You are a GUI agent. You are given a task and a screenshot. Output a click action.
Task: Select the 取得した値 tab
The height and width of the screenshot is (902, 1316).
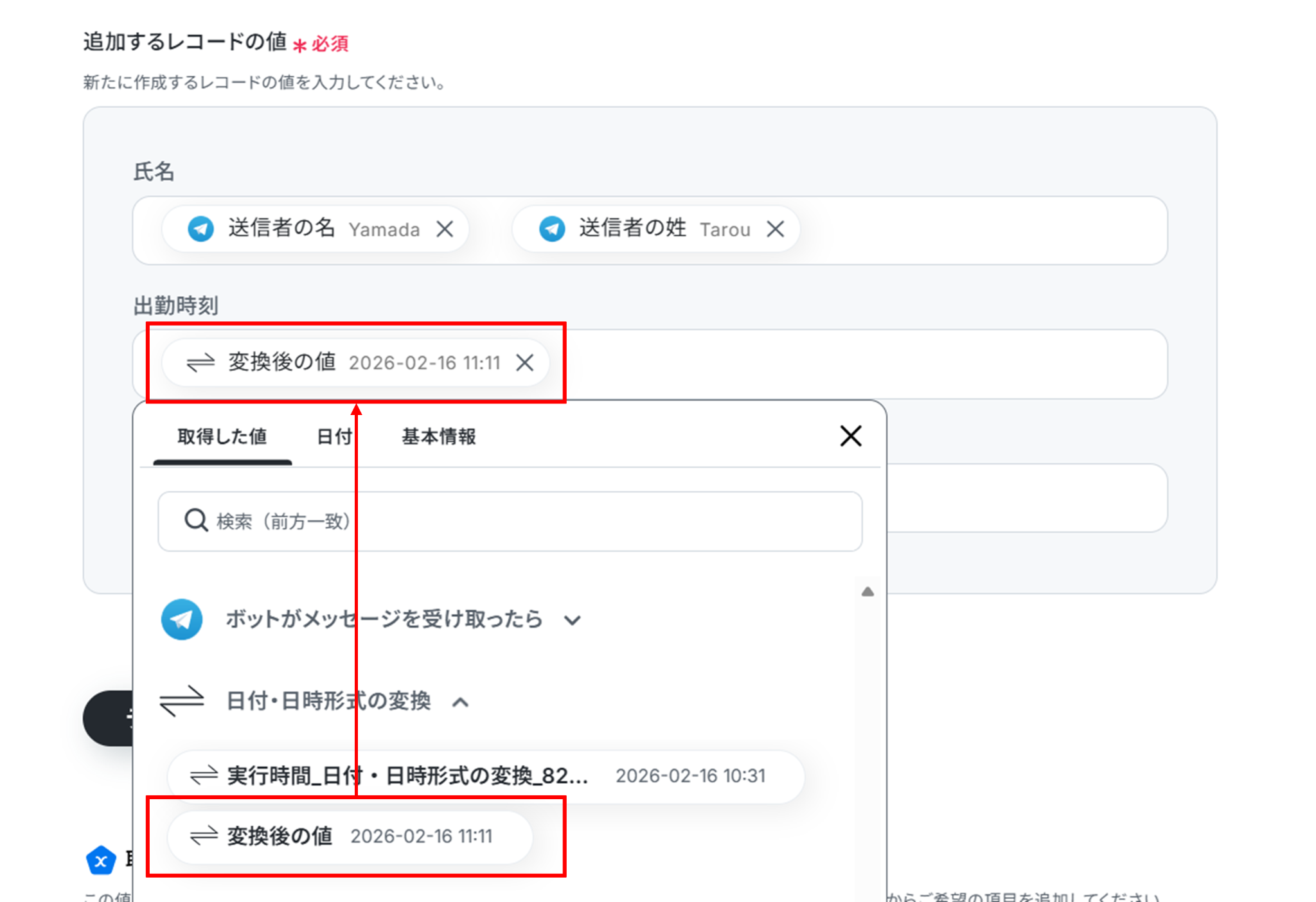coord(222,437)
